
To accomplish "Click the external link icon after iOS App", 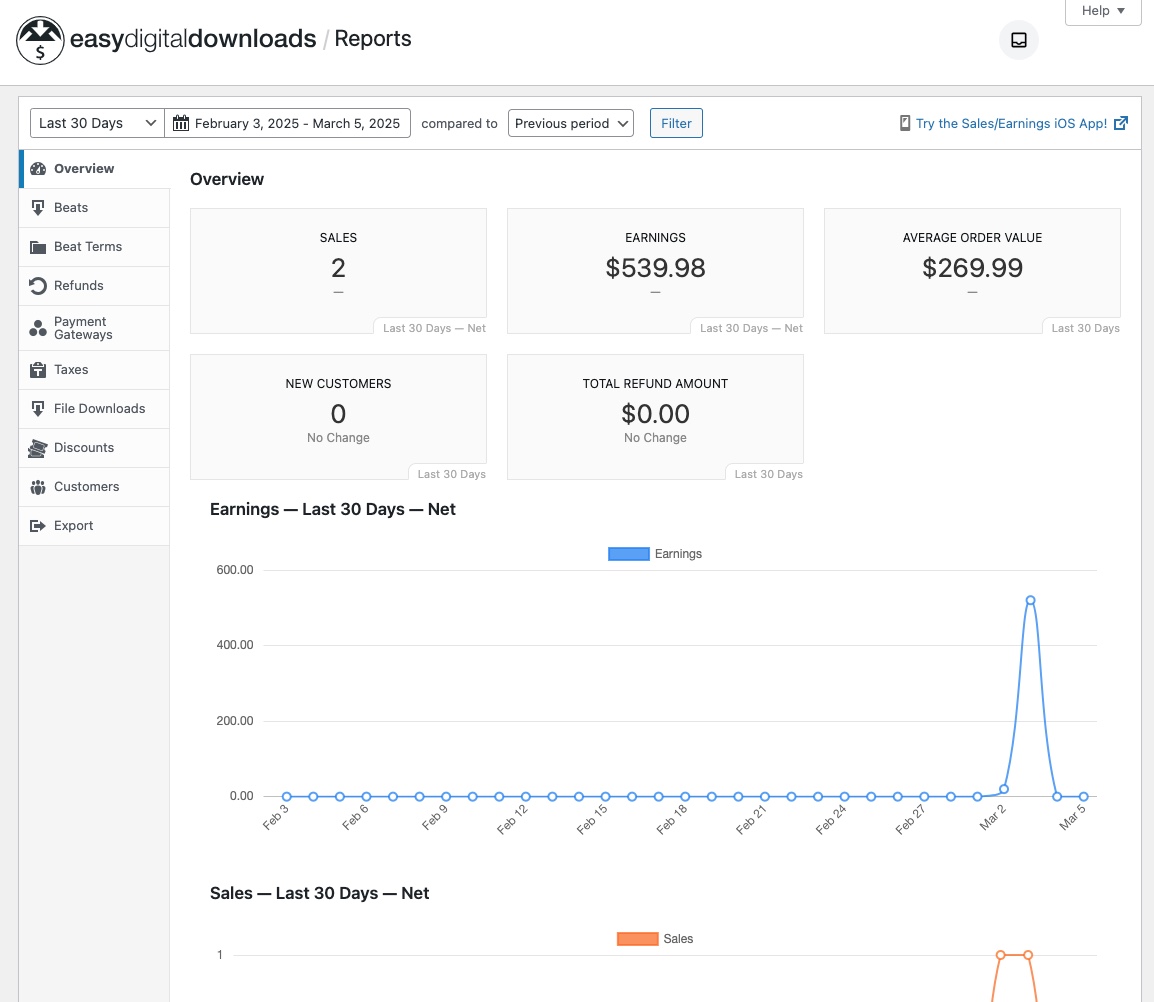I will click(x=1121, y=123).
